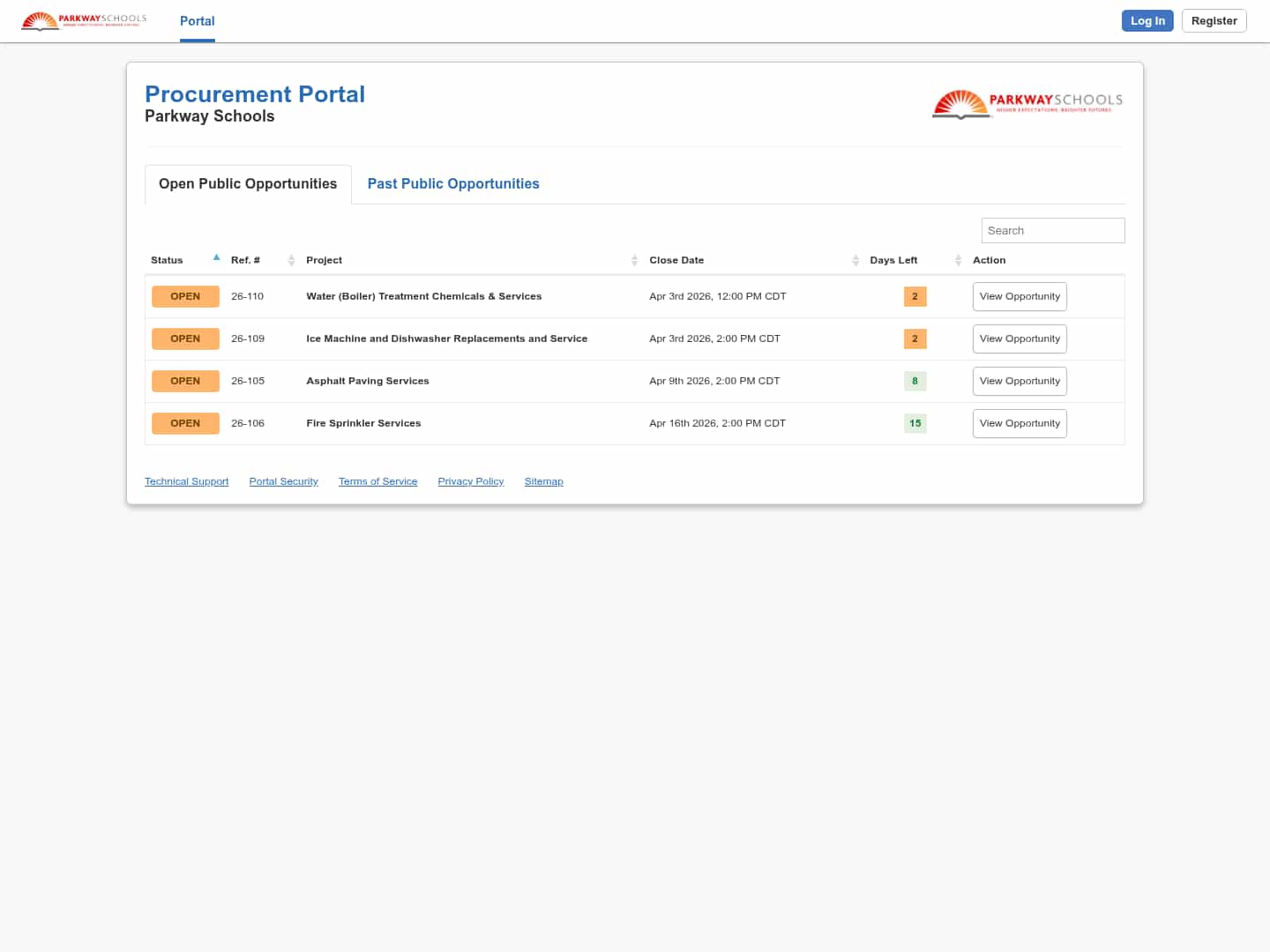Sort by Close Date using its sort arrows
The image size is (1270, 952).
(x=855, y=260)
